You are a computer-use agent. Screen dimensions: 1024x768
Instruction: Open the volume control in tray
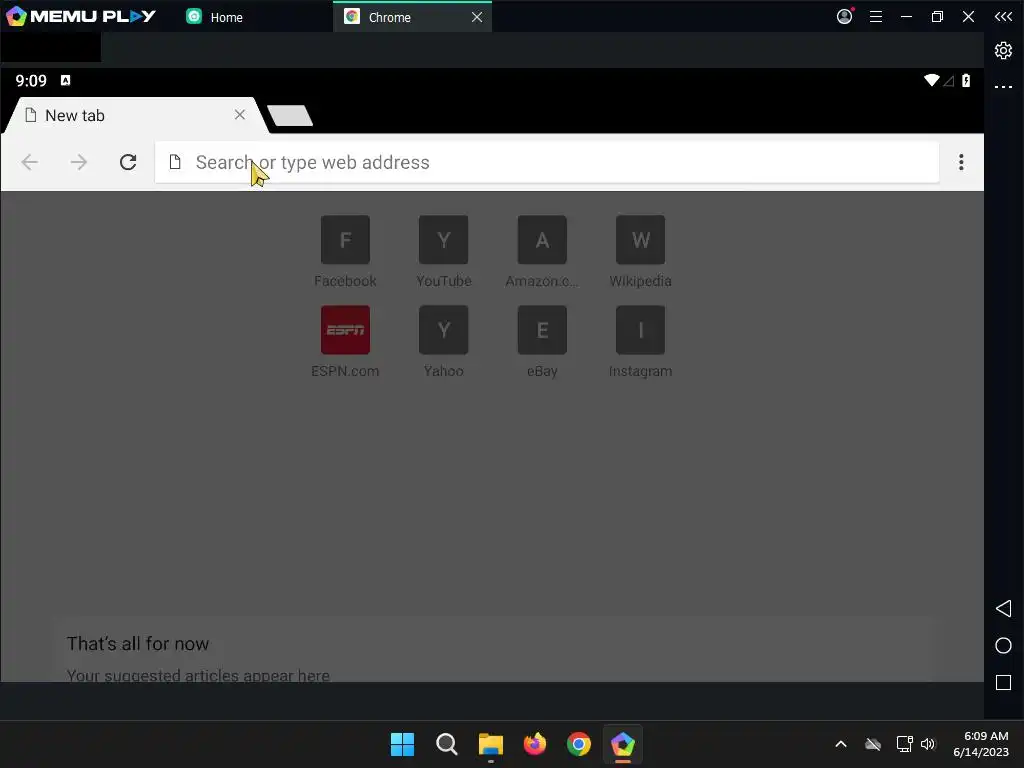click(928, 744)
